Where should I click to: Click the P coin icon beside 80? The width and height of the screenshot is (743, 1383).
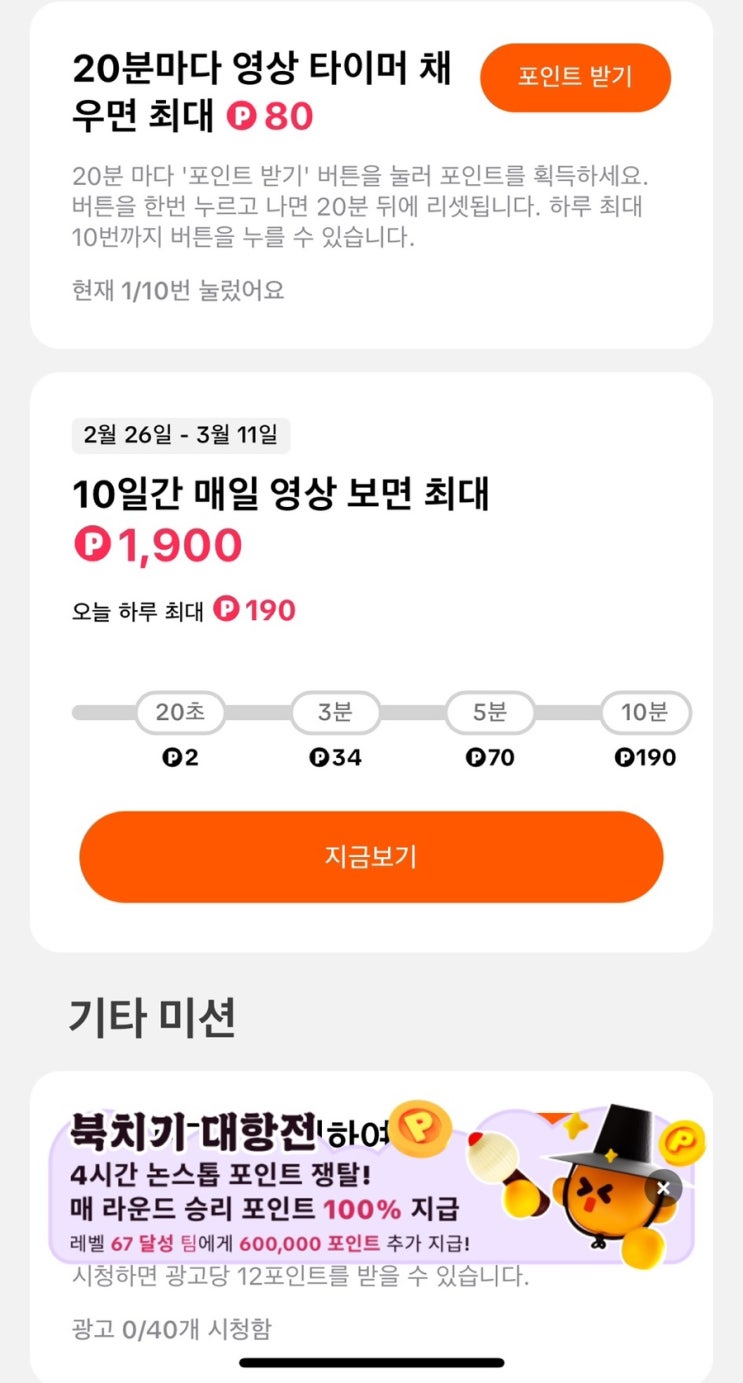[242, 117]
